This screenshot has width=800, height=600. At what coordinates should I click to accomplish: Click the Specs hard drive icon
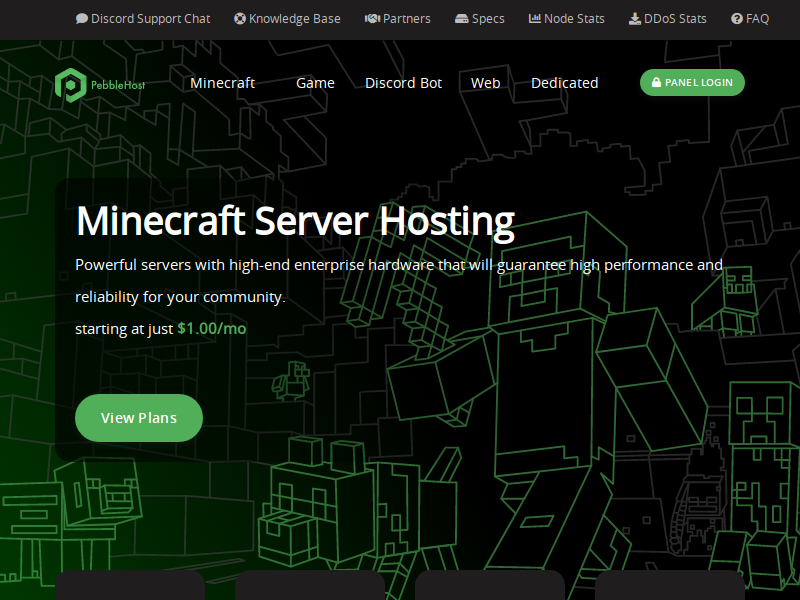(x=462, y=19)
